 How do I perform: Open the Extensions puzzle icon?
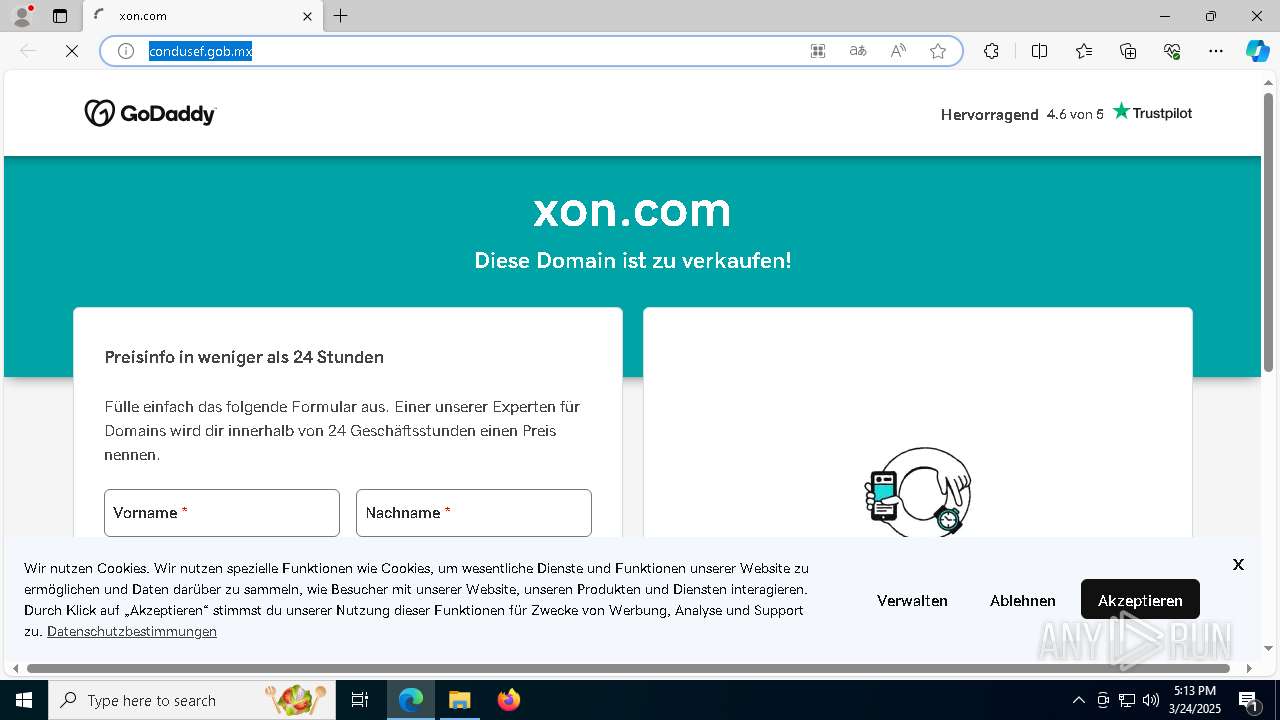pos(991,51)
